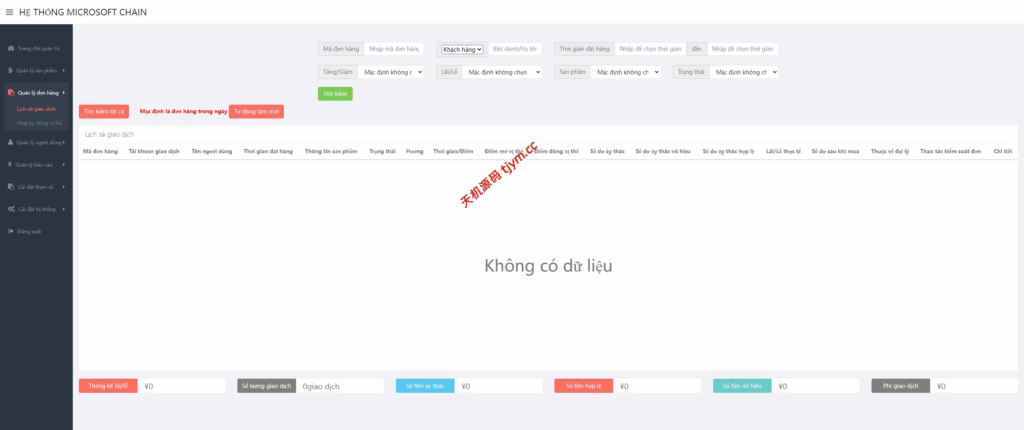Click the Quản lý người dùng icon

[x=10, y=143]
